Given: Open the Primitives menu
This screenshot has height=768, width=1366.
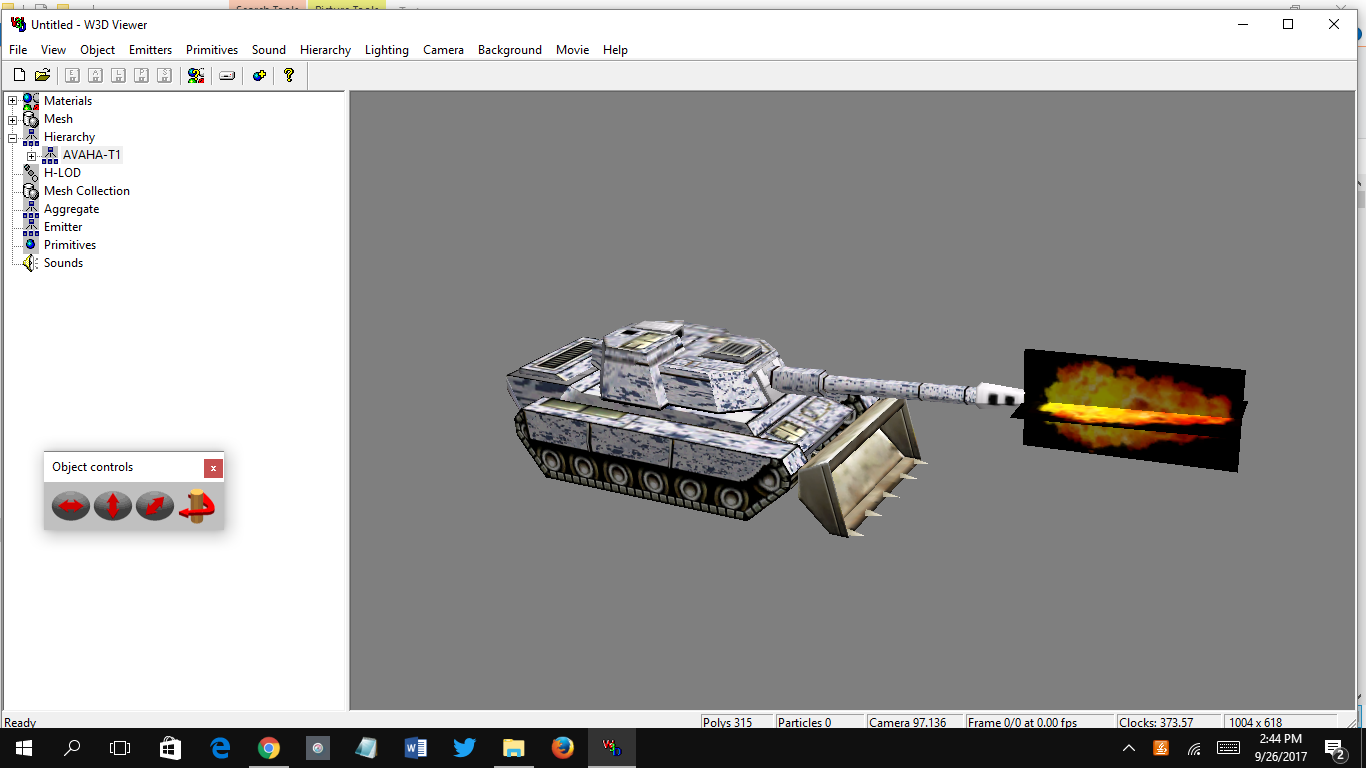Looking at the screenshot, I should pyautogui.click(x=212, y=50).
